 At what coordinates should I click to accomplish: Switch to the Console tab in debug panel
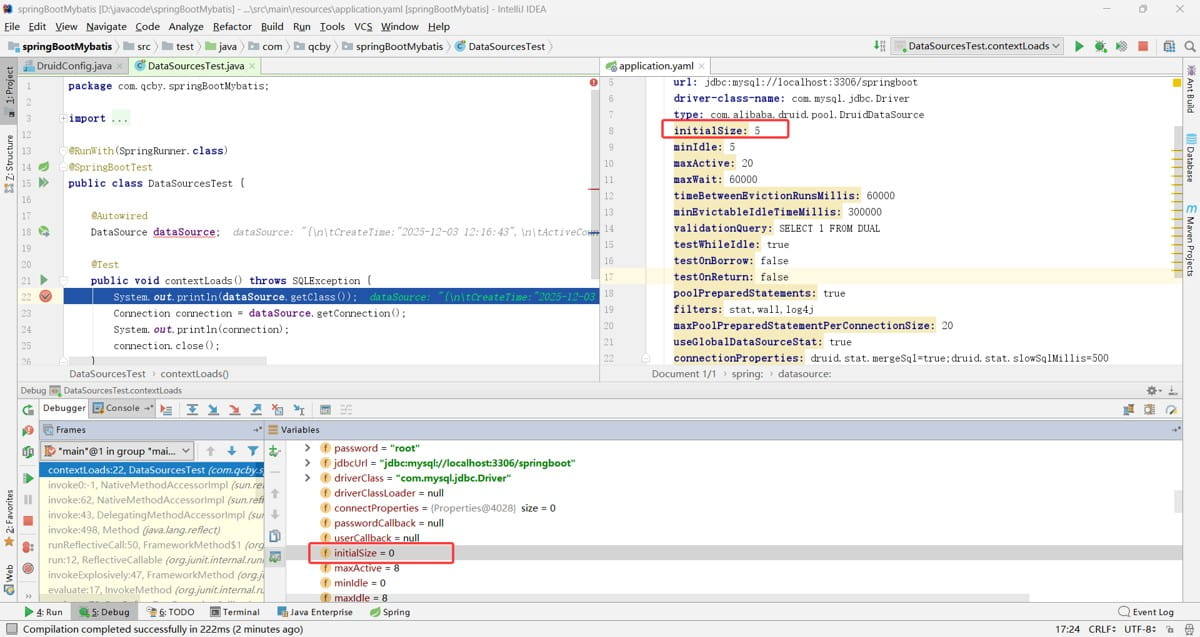[123, 408]
